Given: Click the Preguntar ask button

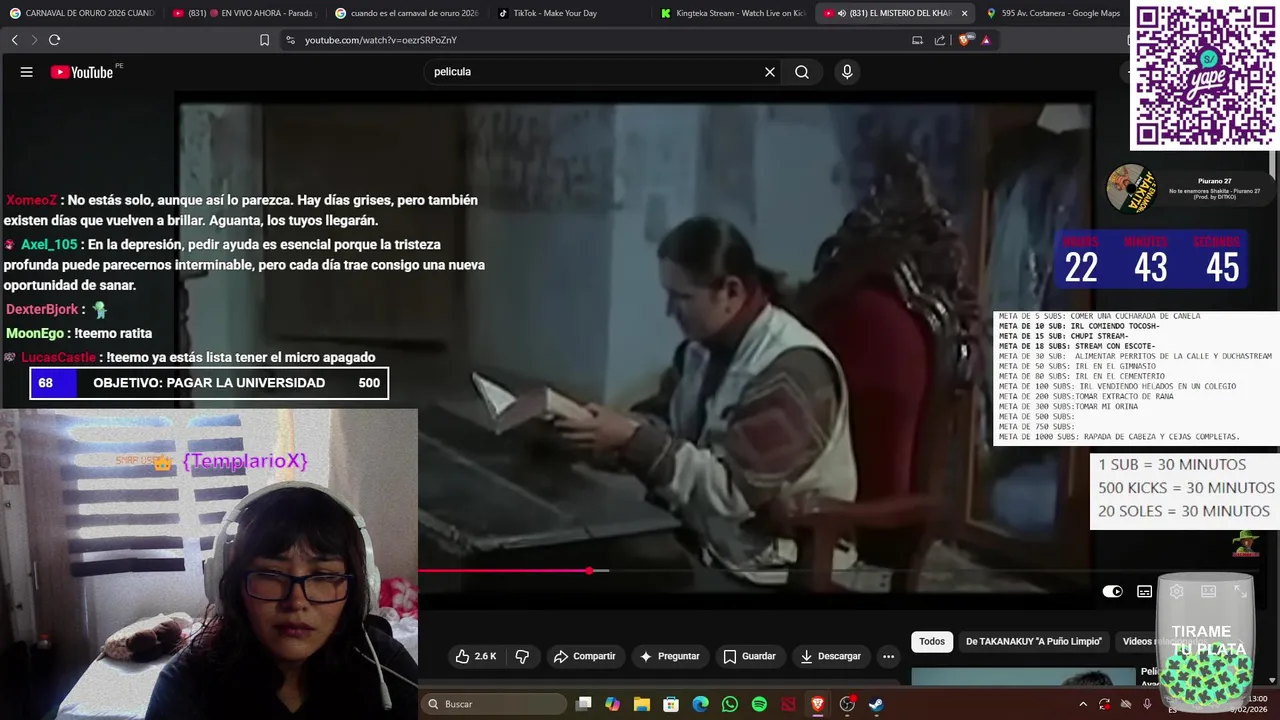Looking at the screenshot, I should (x=670, y=656).
